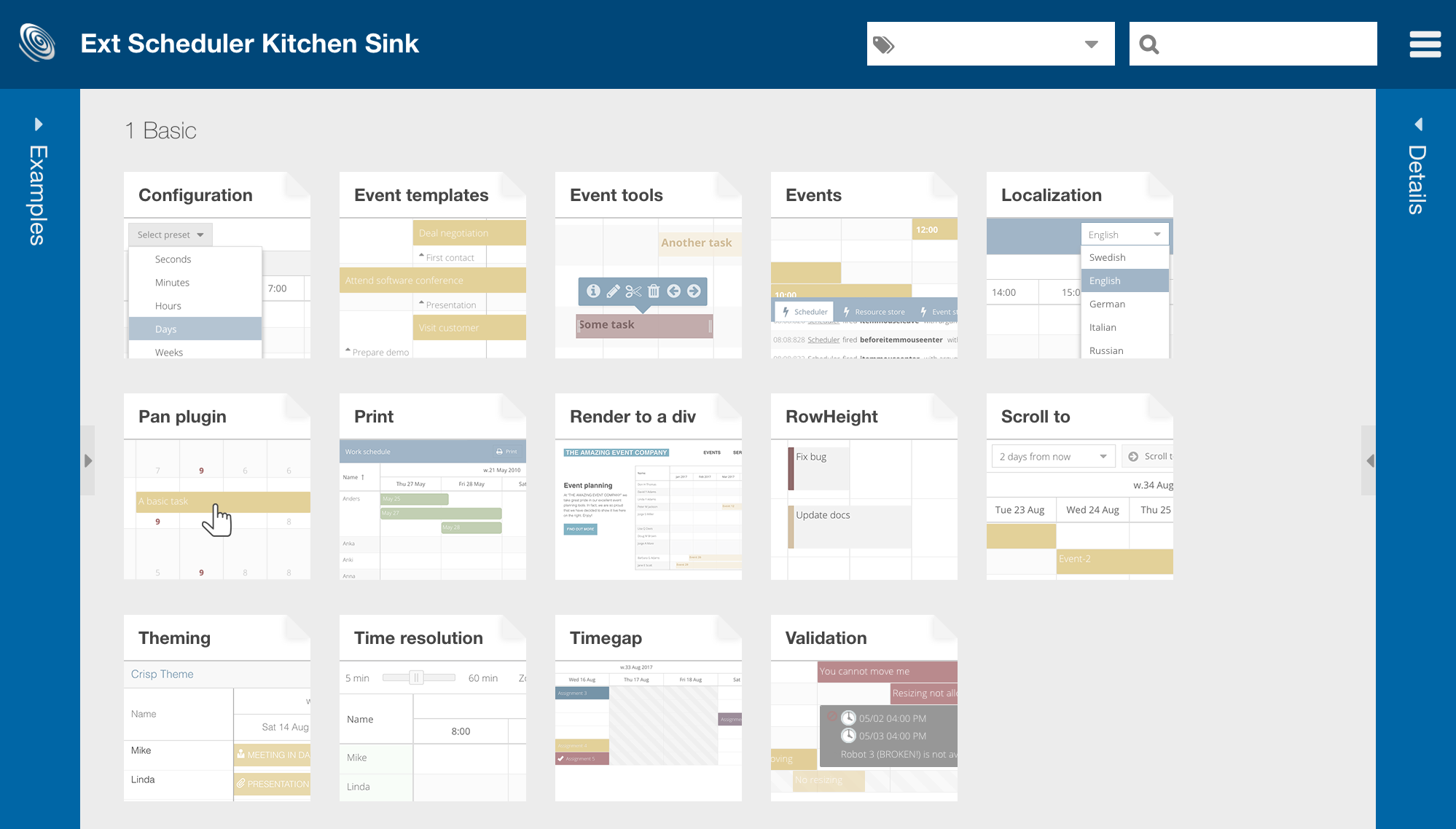Open the tags filter dropdown in header
Viewport: 1456px width, 829px height.
point(1093,44)
